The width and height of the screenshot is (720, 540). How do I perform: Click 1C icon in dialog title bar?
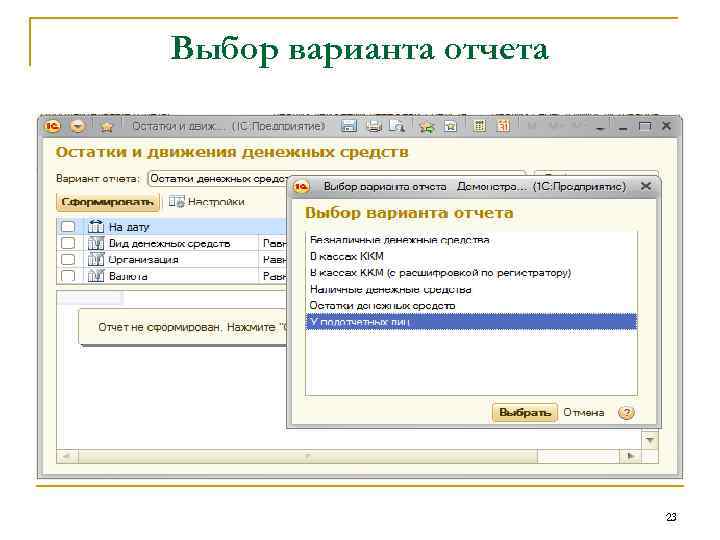coord(301,186)
